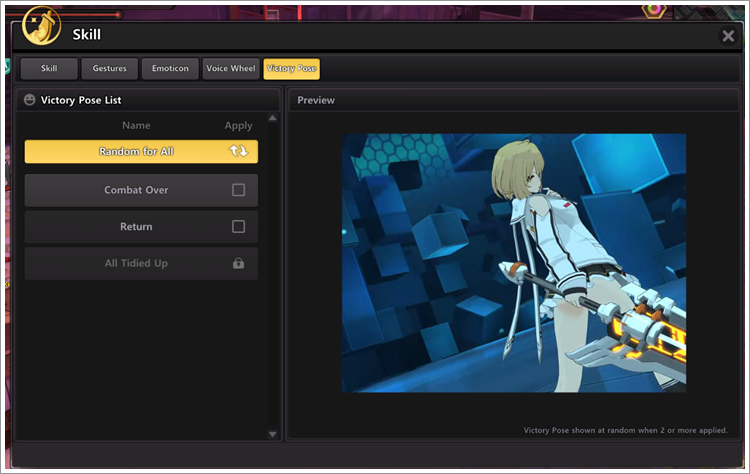The height and width of the screenshot is (474, 750).
Task: Select the Victory Pose tab
Action: 291,68
